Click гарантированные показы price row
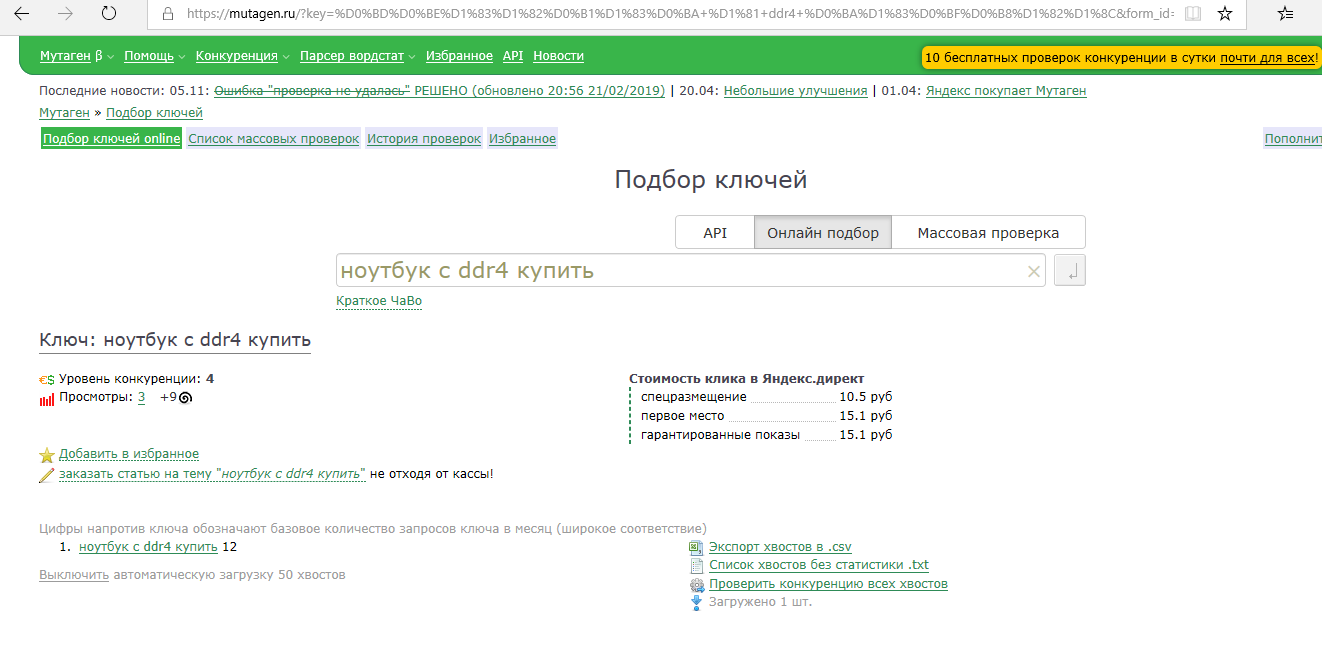Viewport: 1322px width, 666px height. tap(766, 435)
